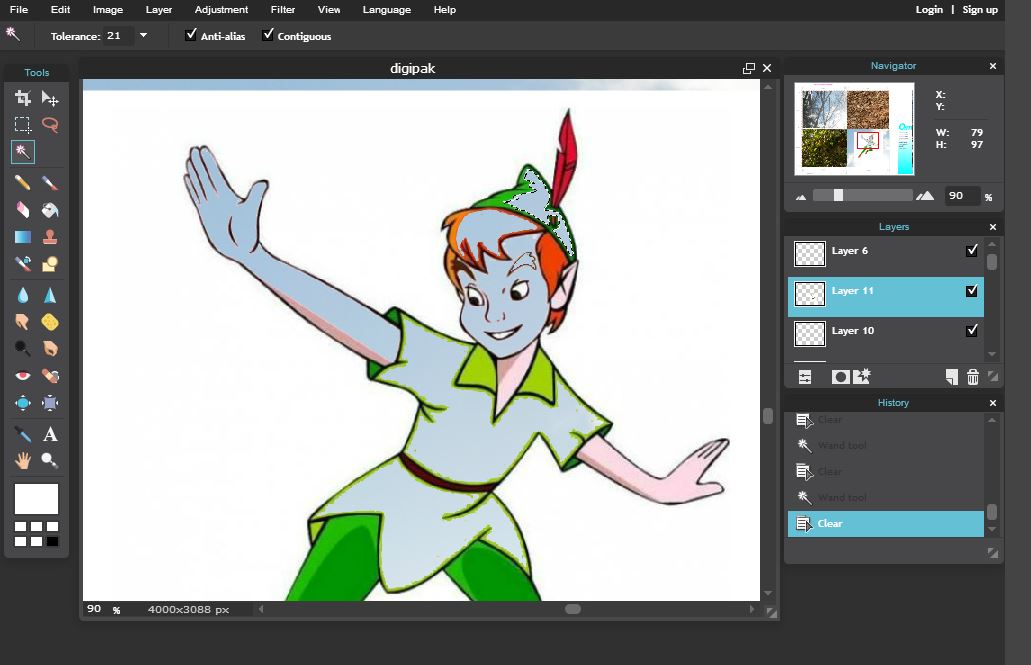Select the Pinch tool
The image size is (1031, 665).
click(x=50, y=403)
